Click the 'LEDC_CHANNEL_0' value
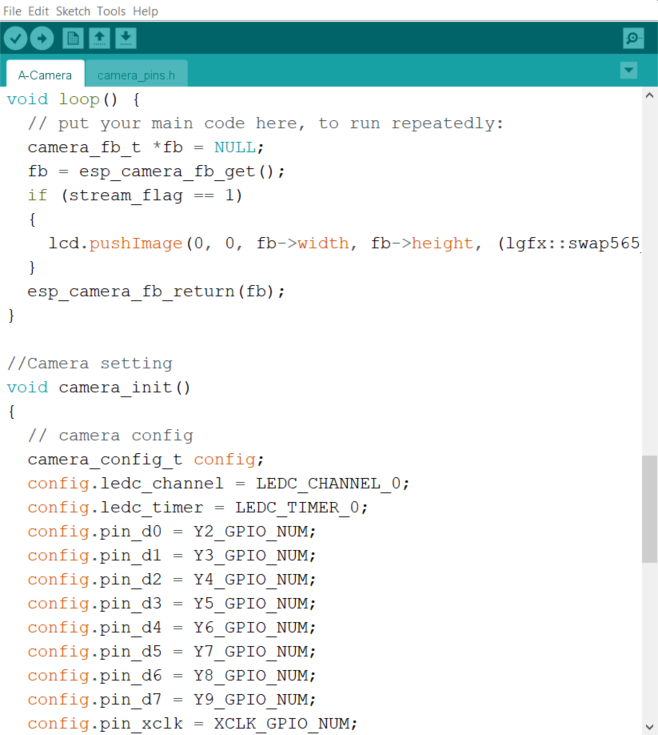 329,483
